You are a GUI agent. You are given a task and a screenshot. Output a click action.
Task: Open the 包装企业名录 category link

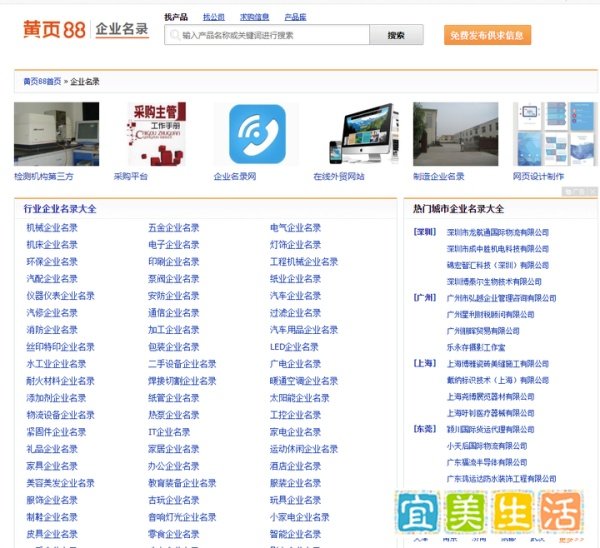pyautogui.click(x=174, y=347)
